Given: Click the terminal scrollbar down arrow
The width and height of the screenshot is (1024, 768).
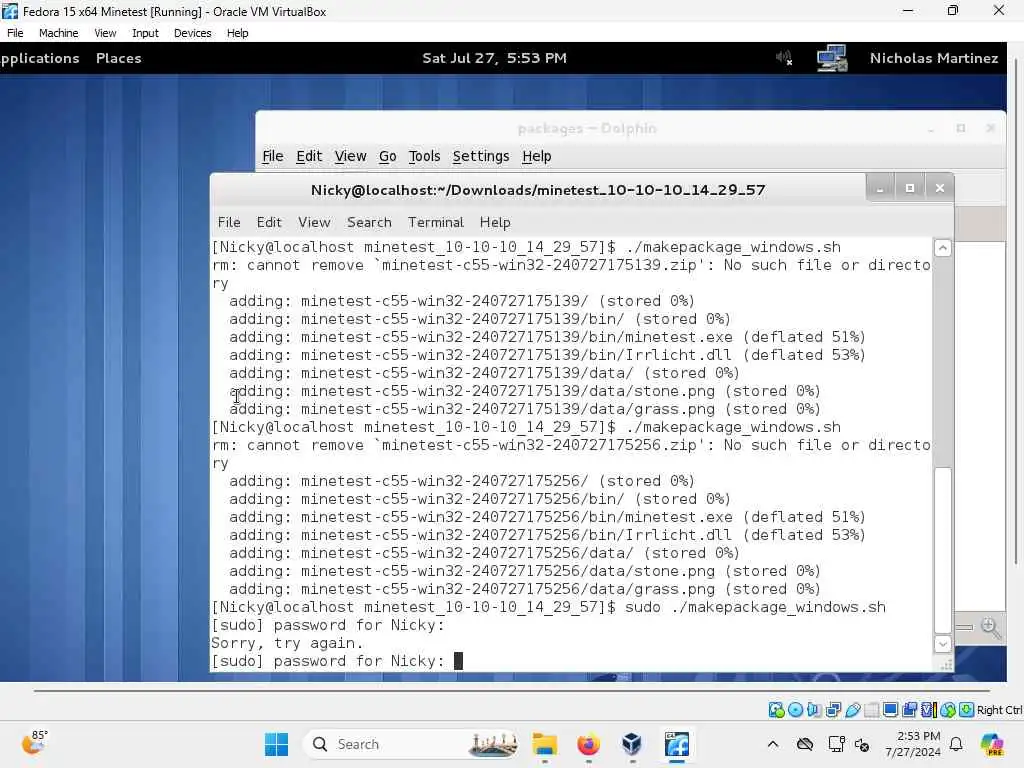Looking at the screenshot, I should pos(942,644).
